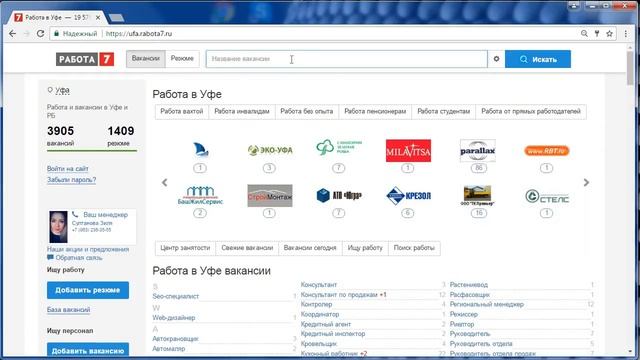Open the Свежие вакансии tab
This screenshot has height=360, width=640.
(x=247, y=248)
